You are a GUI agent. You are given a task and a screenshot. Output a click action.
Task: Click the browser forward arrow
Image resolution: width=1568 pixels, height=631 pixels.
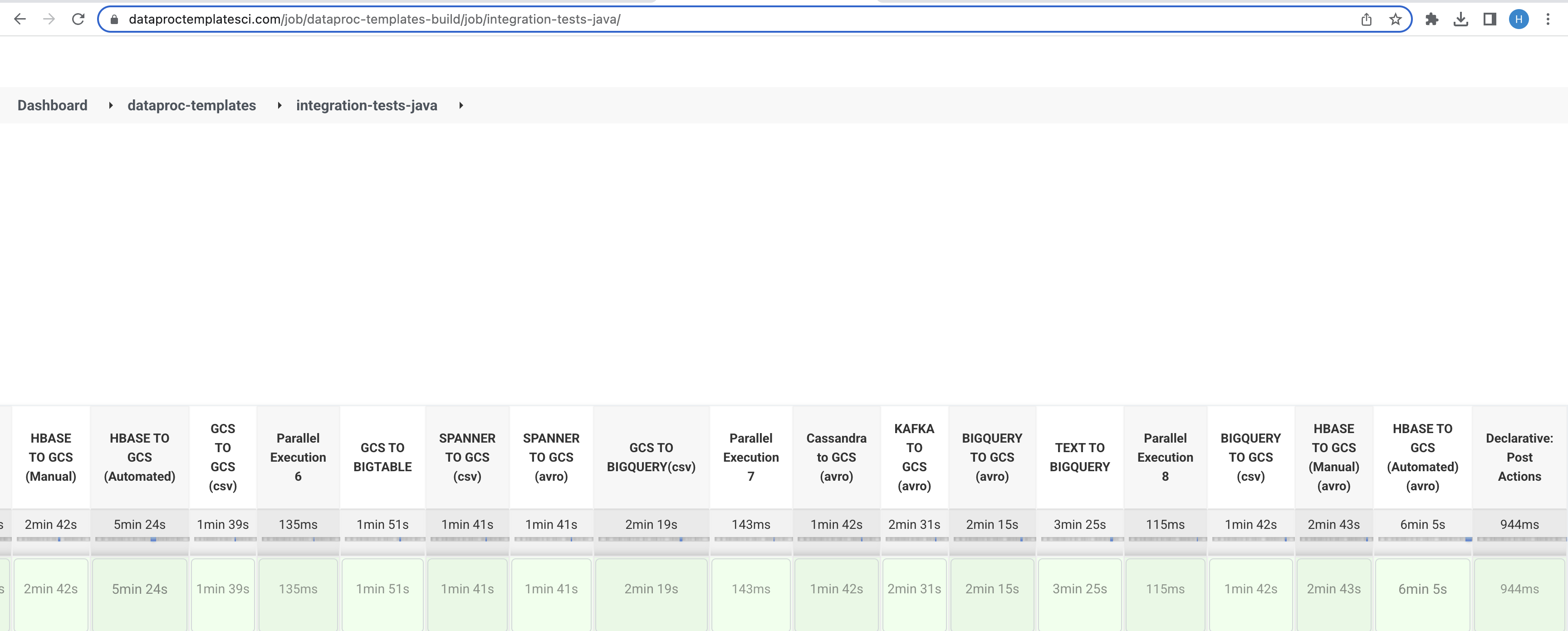click(x=49, y=20)
